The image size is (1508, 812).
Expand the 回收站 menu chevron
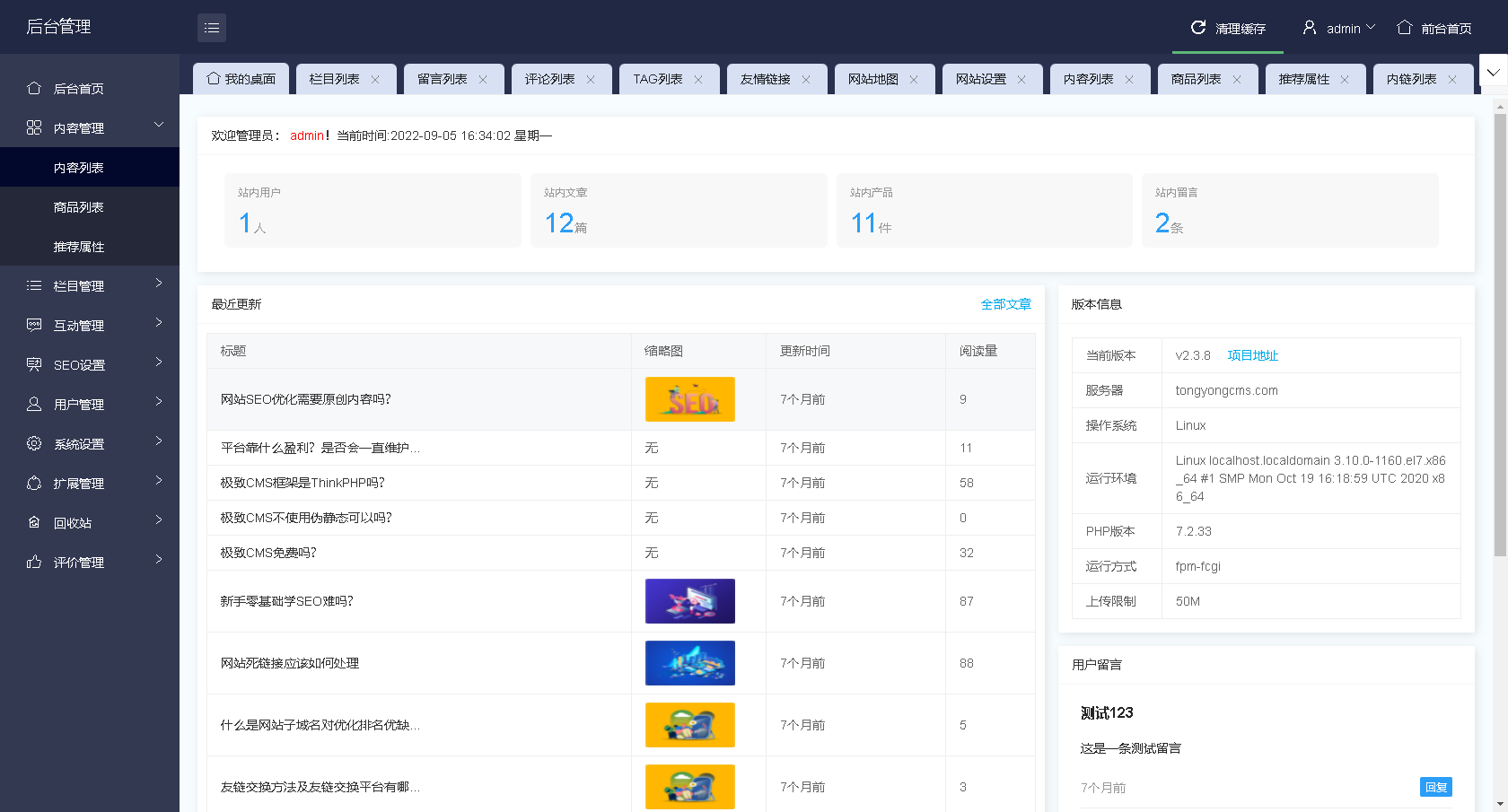pyautogui.click(x=159, y=520)
